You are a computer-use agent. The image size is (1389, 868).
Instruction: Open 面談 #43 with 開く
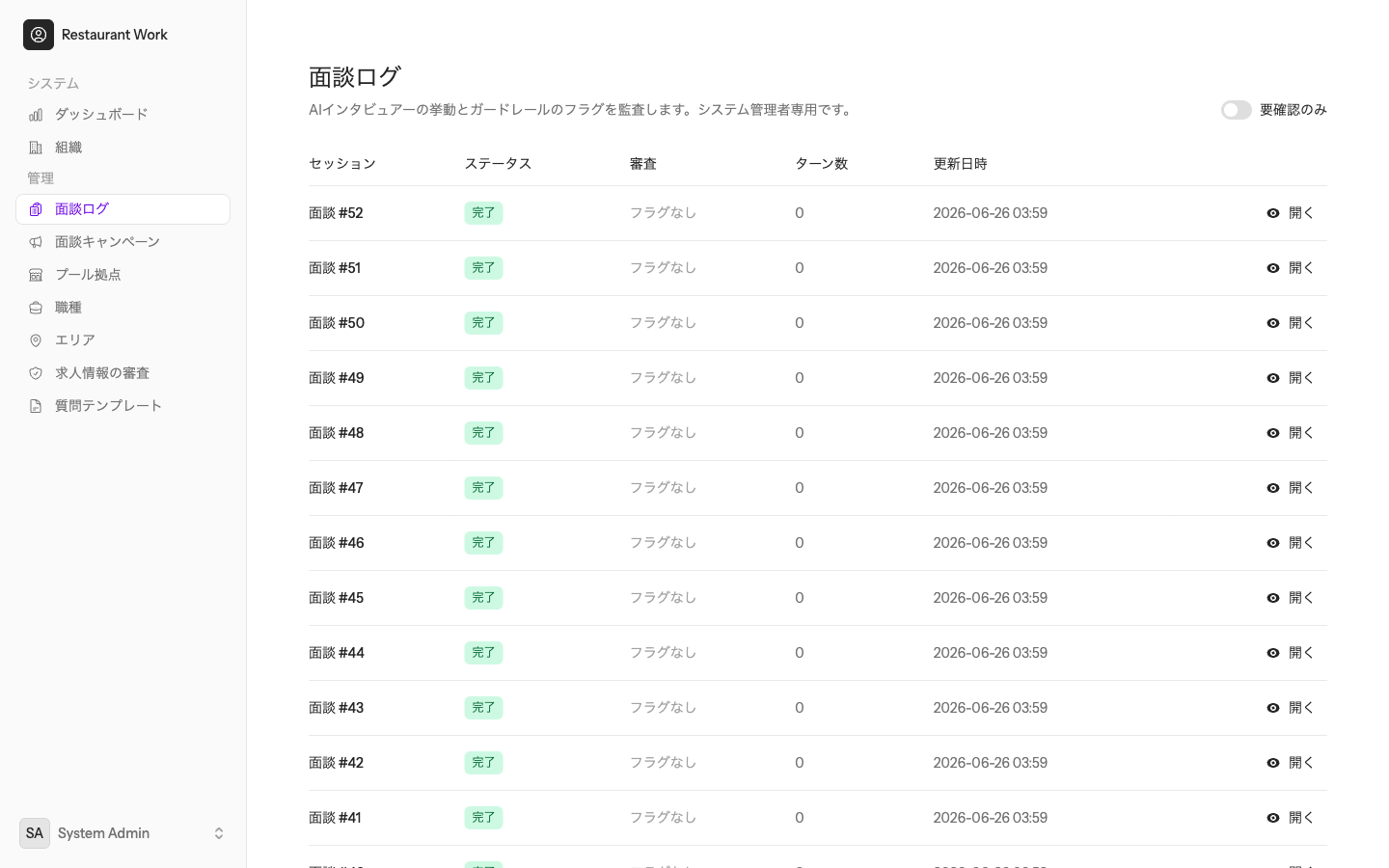pos(1291,708)
